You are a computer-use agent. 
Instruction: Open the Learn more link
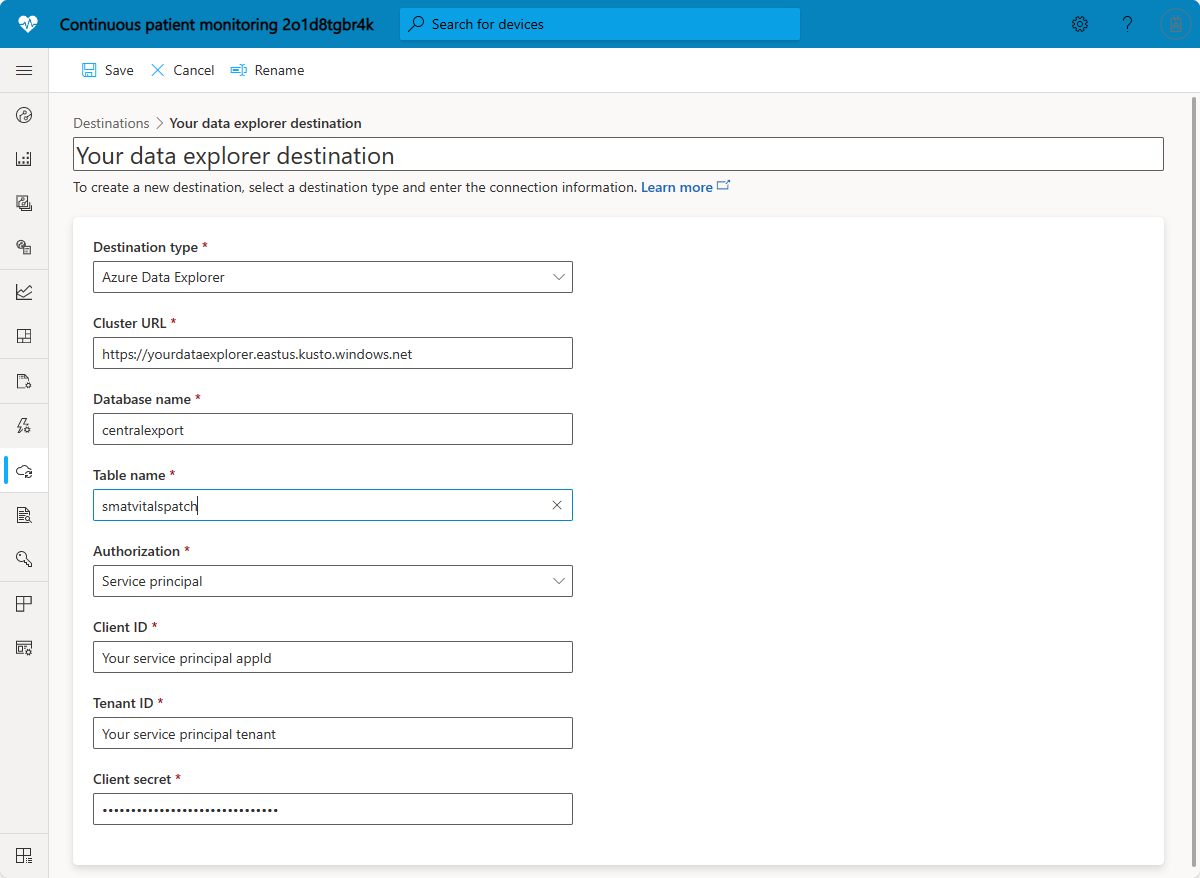pyautogui.click(x=677, y=187)
